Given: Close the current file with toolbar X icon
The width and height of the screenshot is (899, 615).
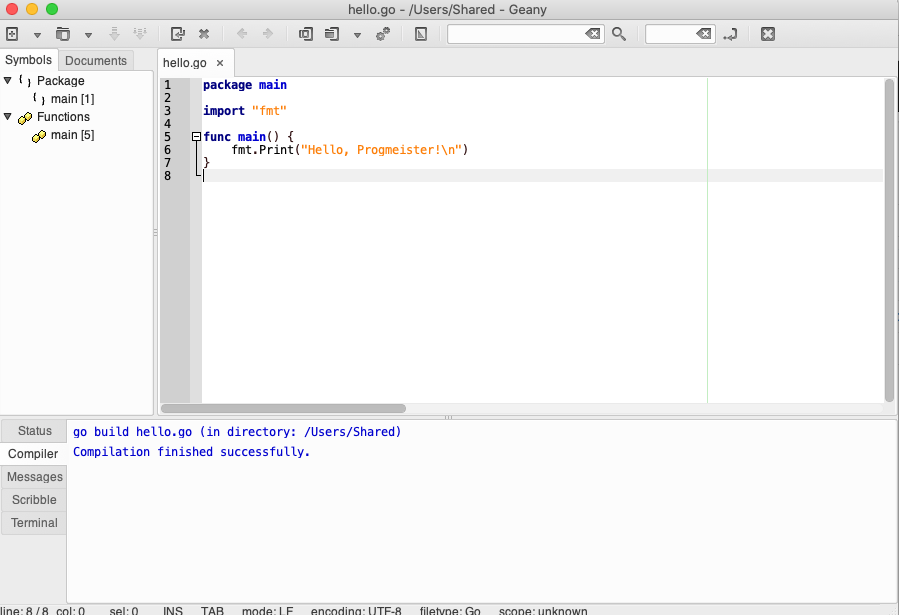Looking at the screenshot, I should [204, 34].
